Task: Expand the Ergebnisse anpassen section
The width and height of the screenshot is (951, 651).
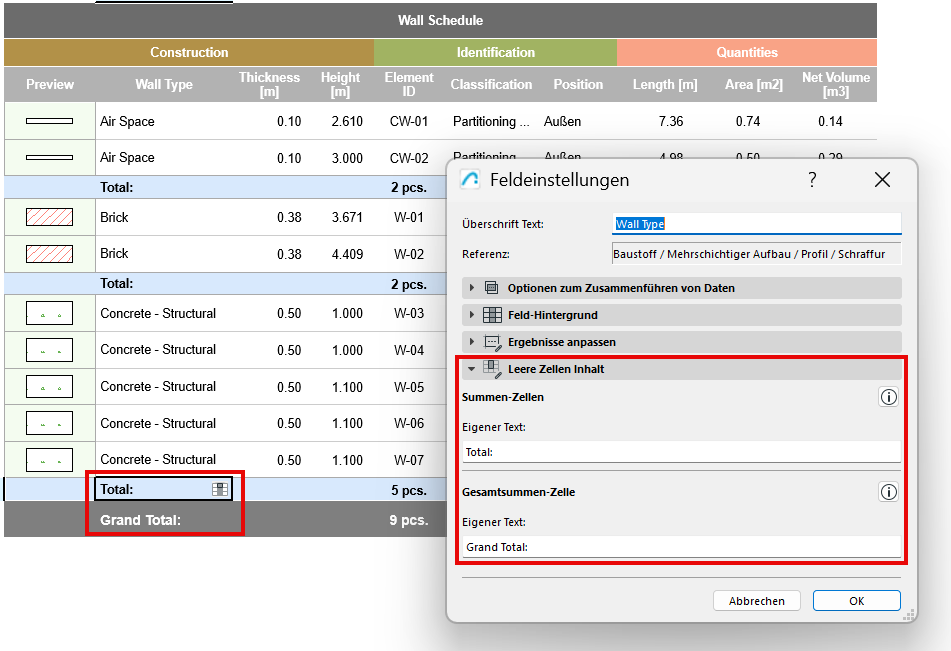Action: (472, 342)
